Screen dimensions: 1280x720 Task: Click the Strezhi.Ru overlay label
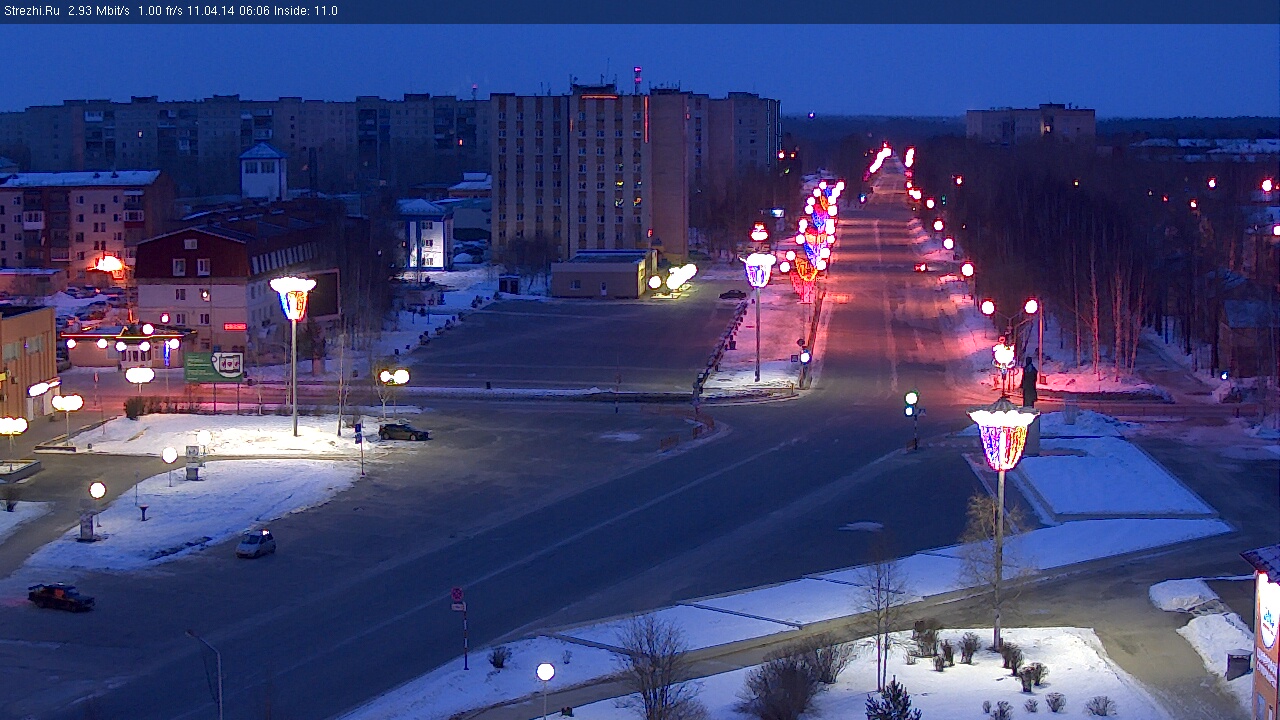[32, 11]
